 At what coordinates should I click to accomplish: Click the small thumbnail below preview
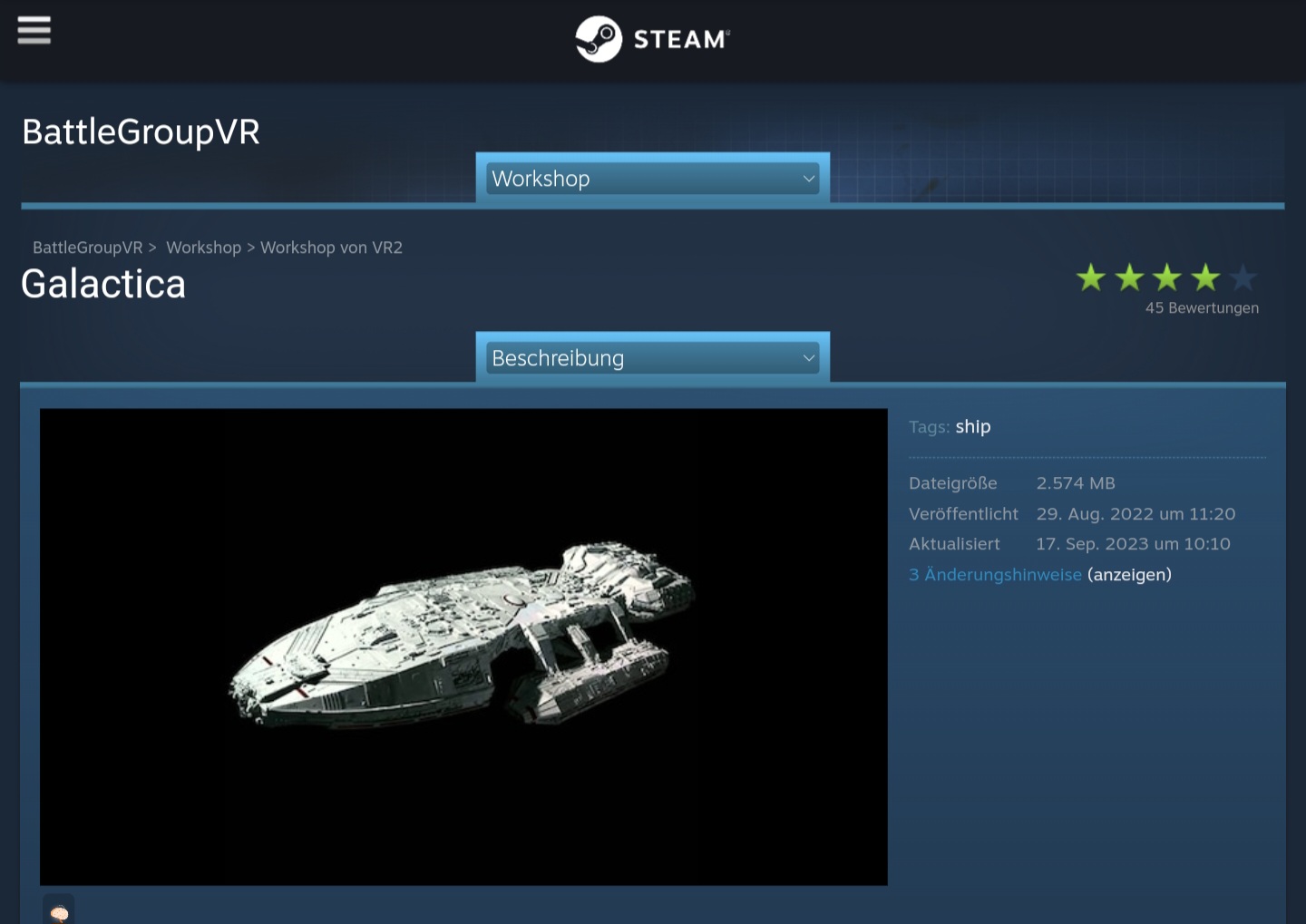point(59,909)
